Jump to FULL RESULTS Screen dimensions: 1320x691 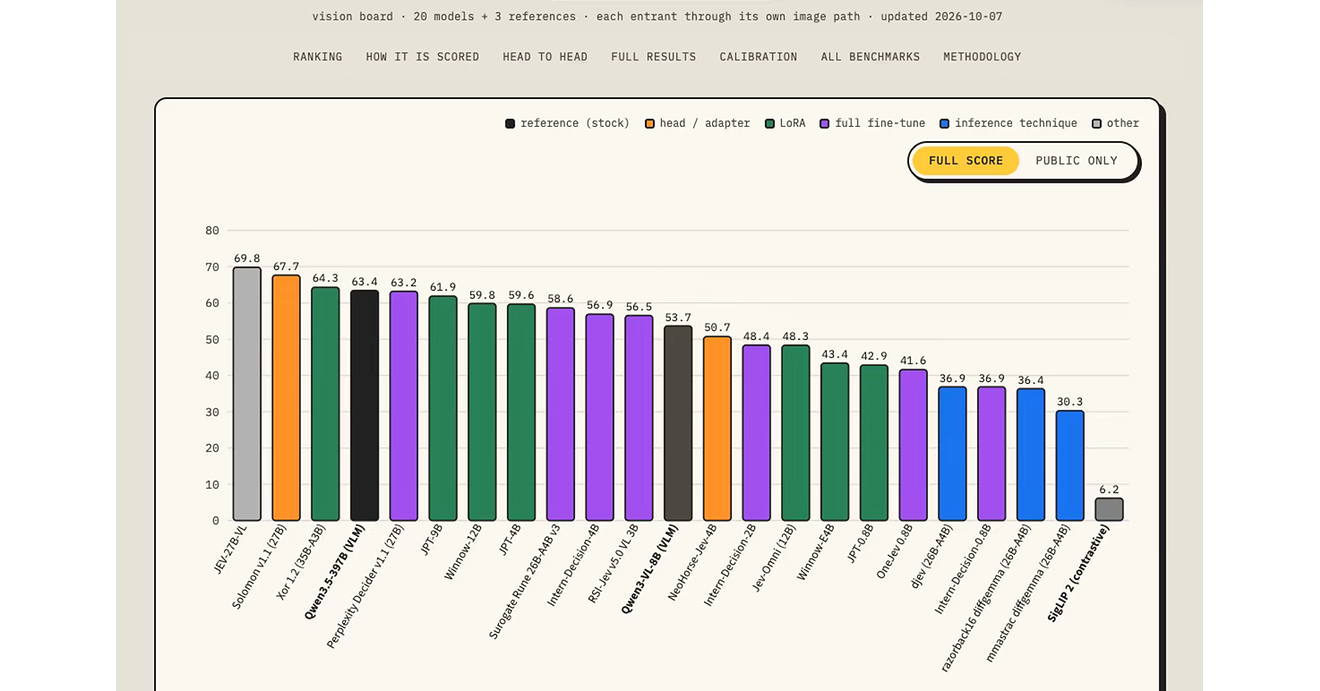[653, 57]
